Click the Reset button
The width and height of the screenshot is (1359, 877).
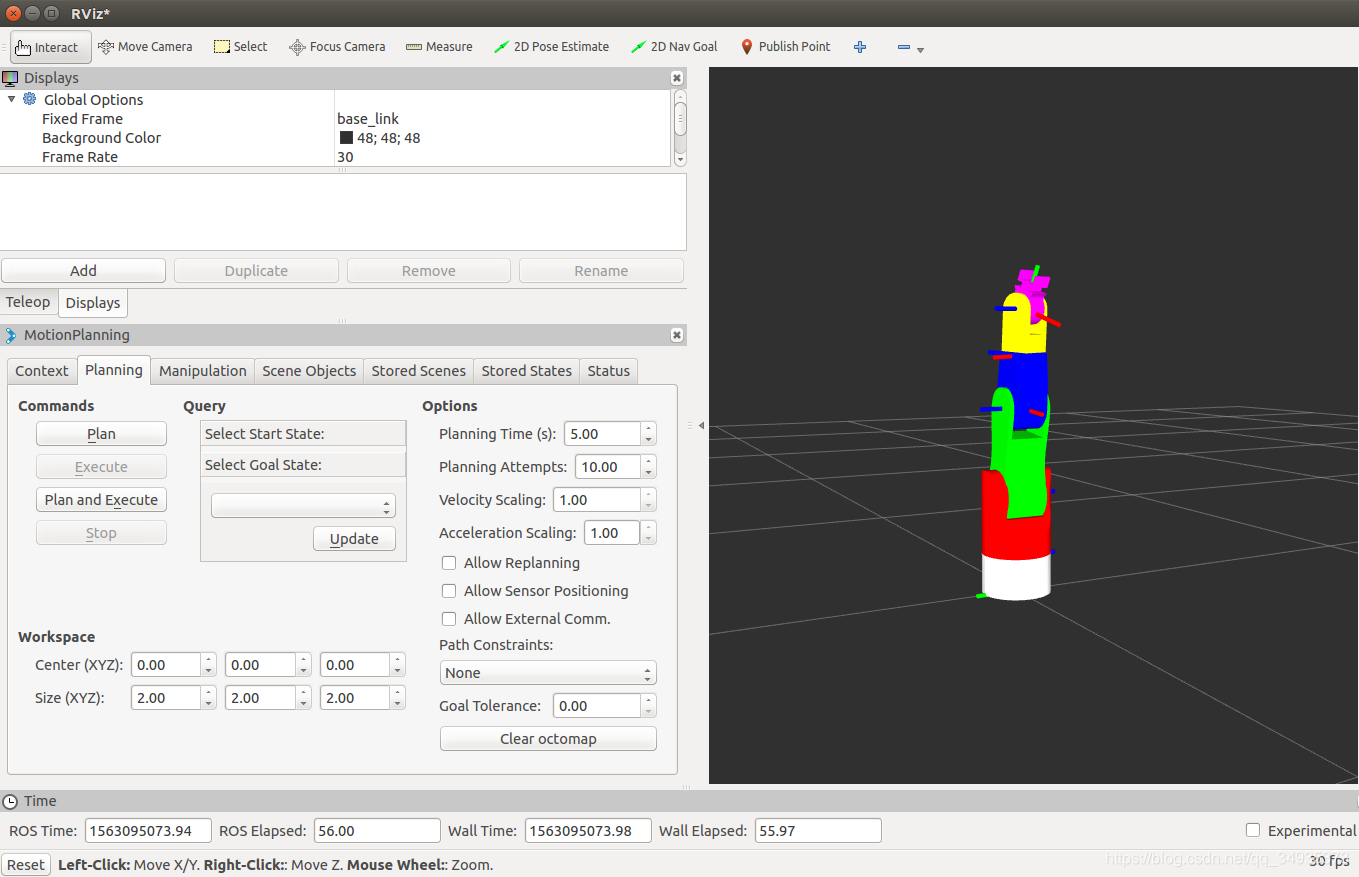pyautogui.click(x=26, y=865)
